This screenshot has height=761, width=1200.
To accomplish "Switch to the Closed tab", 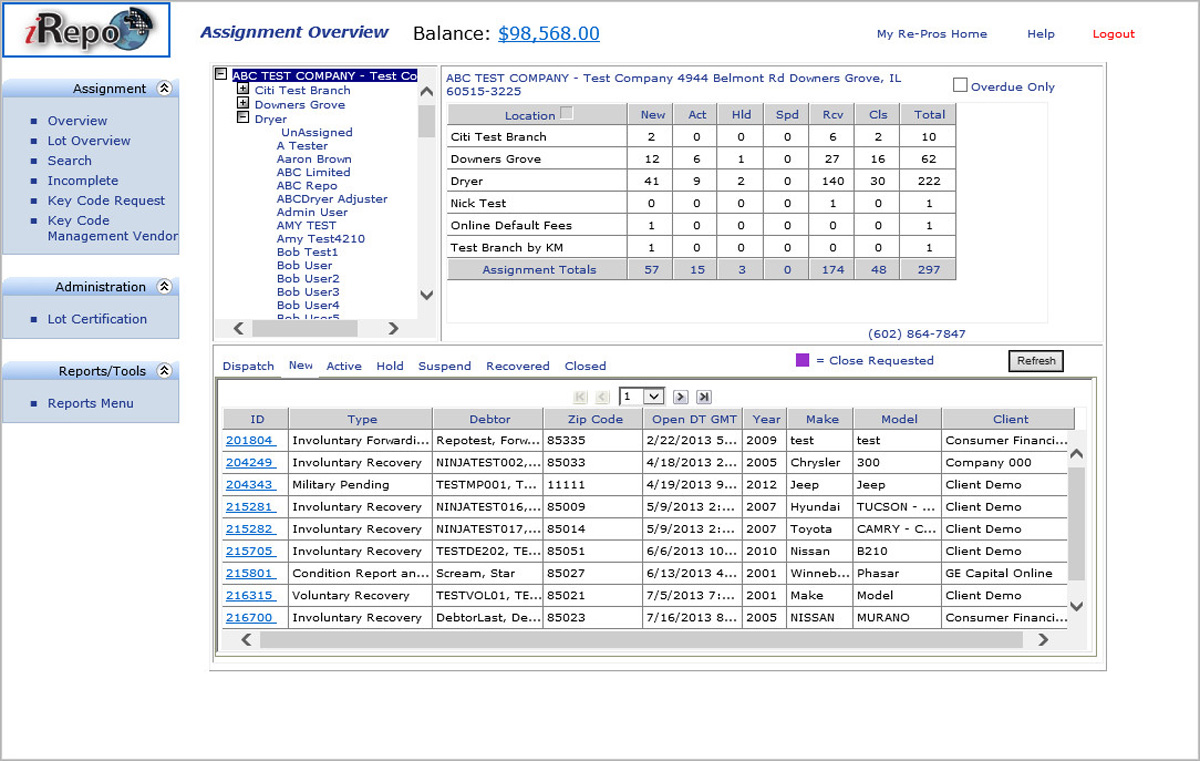I will coord(586,366).
